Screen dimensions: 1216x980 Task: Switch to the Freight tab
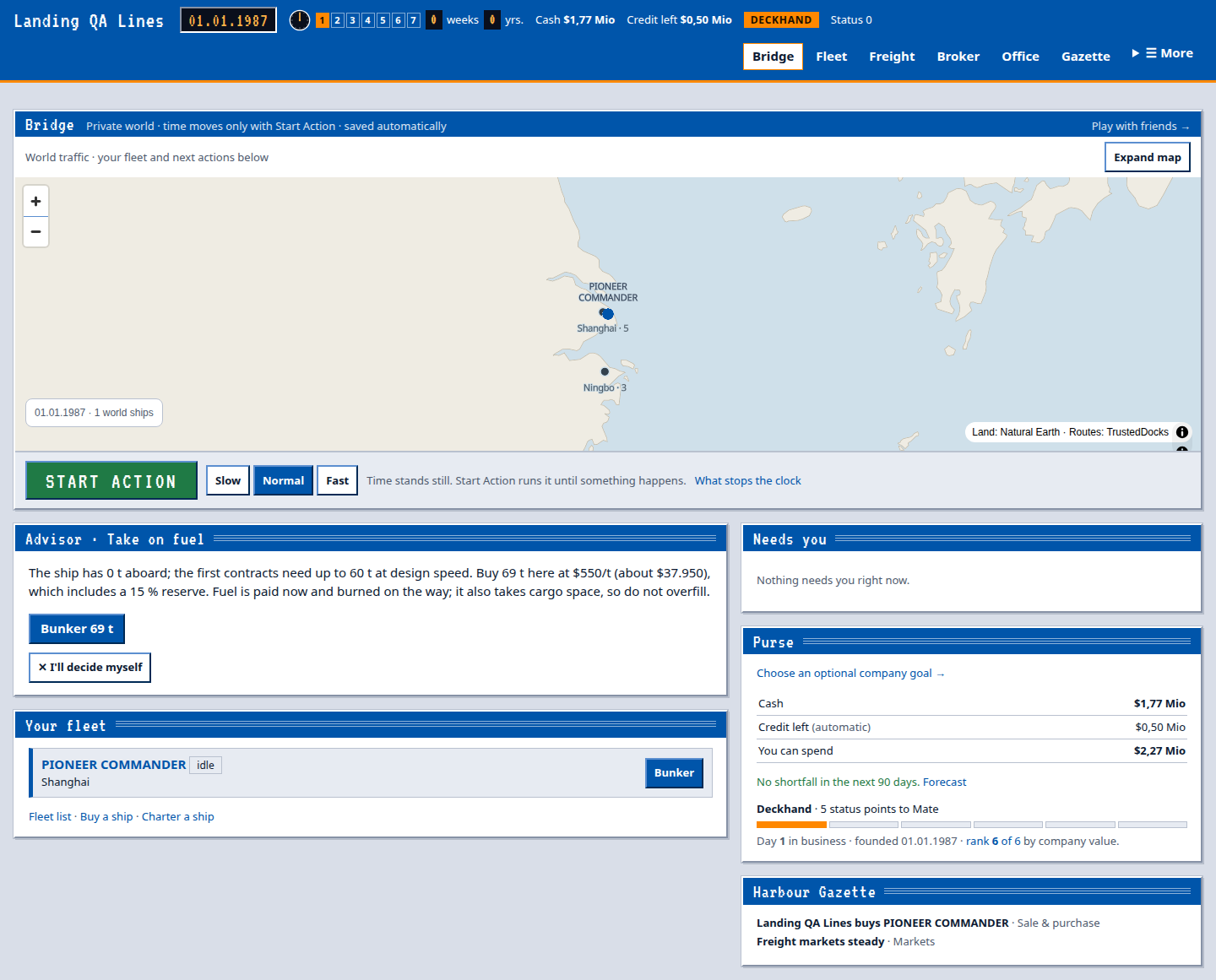892,57
